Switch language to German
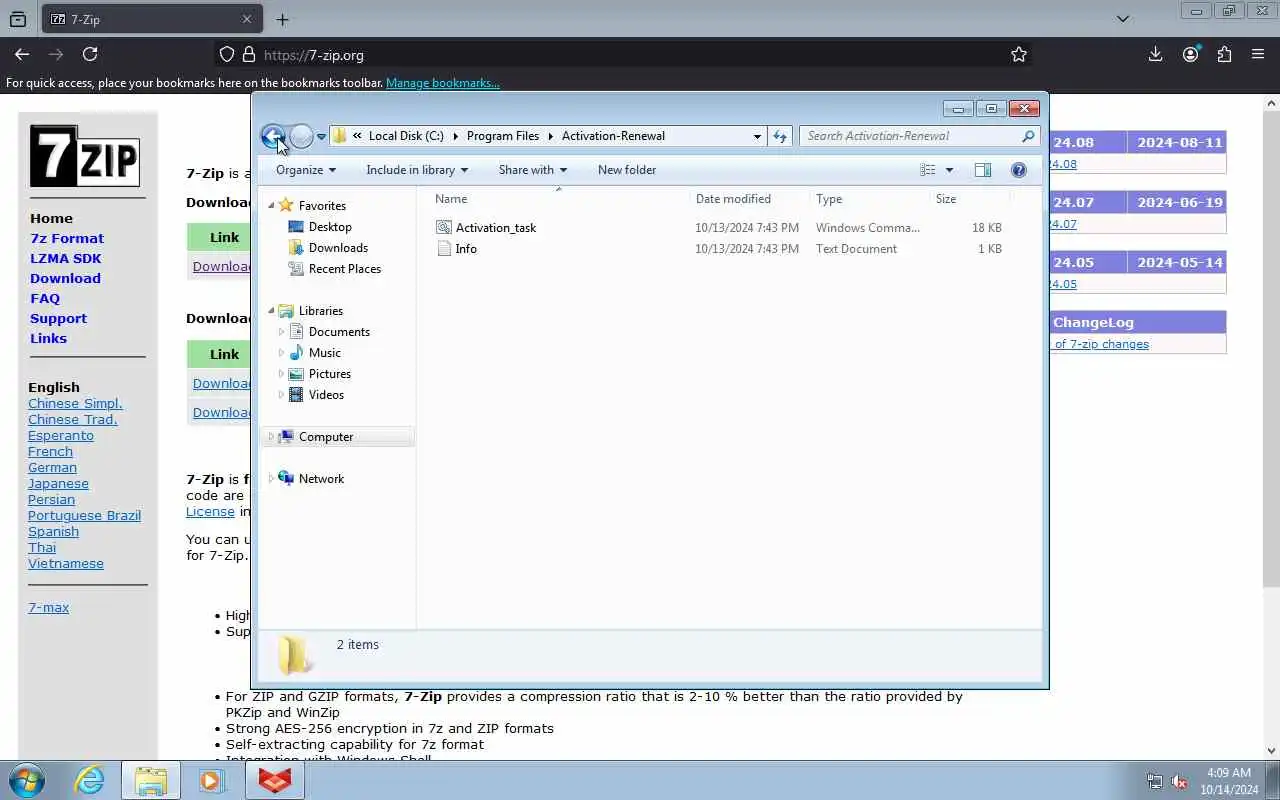This screenshot has width=1280, height=800. click(52, 467)
